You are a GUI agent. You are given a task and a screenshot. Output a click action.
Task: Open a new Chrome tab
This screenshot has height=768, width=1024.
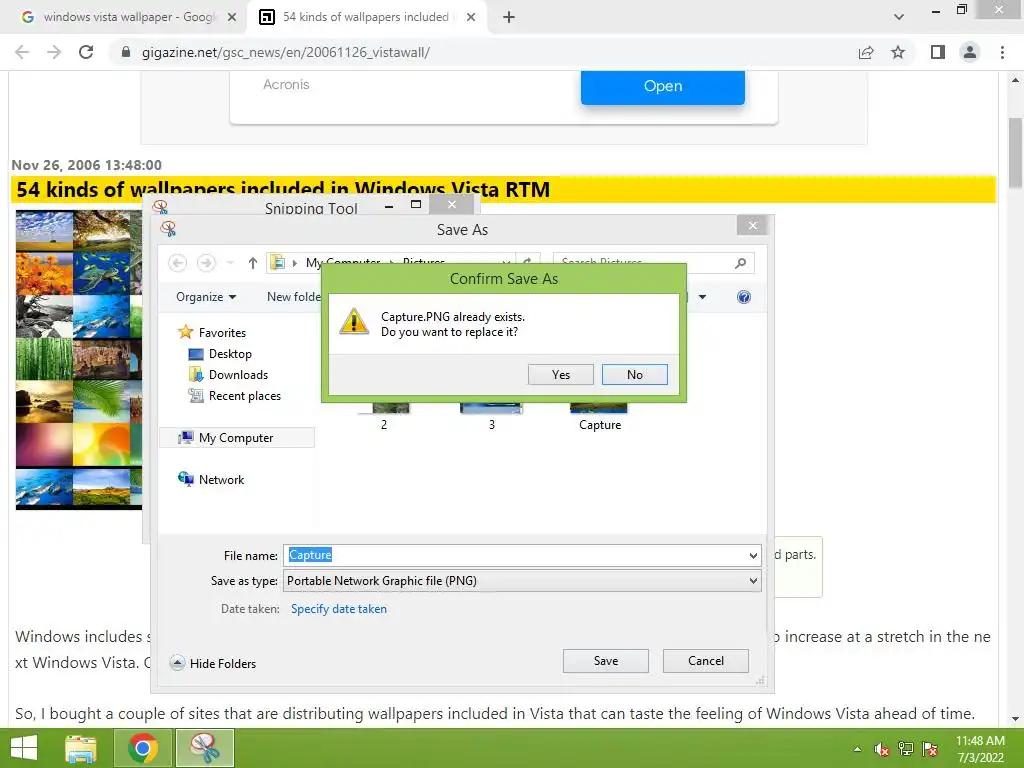tap(509, 17)
